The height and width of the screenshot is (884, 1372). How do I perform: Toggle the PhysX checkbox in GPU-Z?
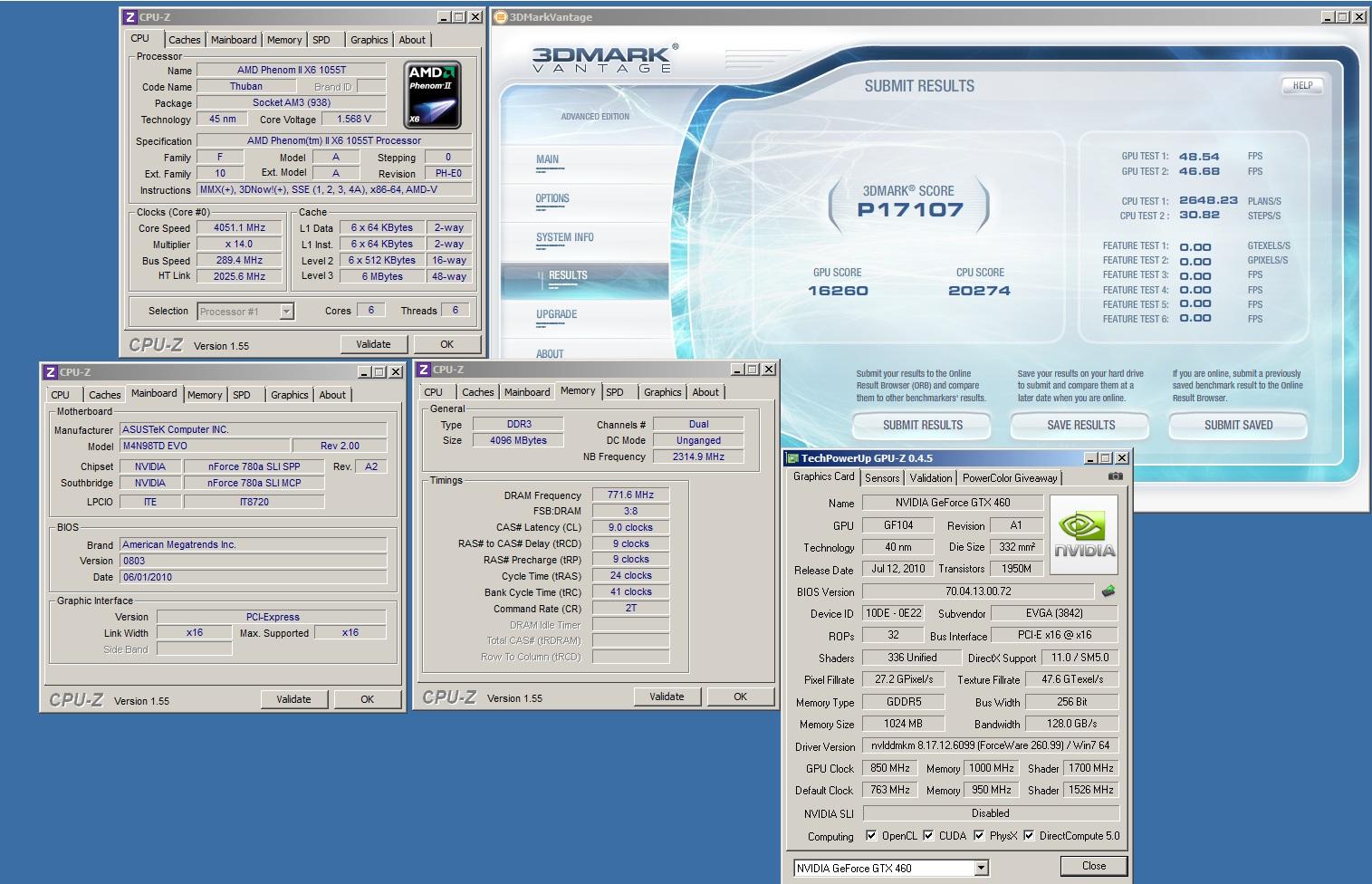pyautogui.click(x=979, y=836)
